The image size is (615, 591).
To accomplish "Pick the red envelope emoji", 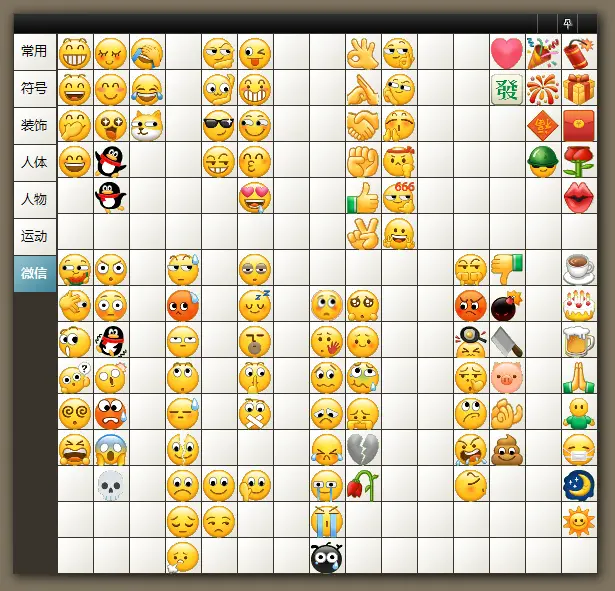I will 579,125.
